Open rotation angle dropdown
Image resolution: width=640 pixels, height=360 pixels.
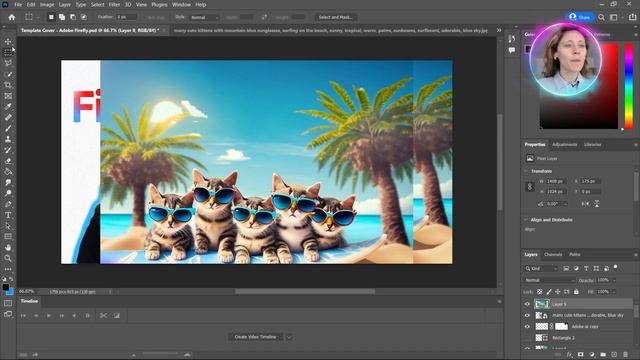(x=565, y=204)
